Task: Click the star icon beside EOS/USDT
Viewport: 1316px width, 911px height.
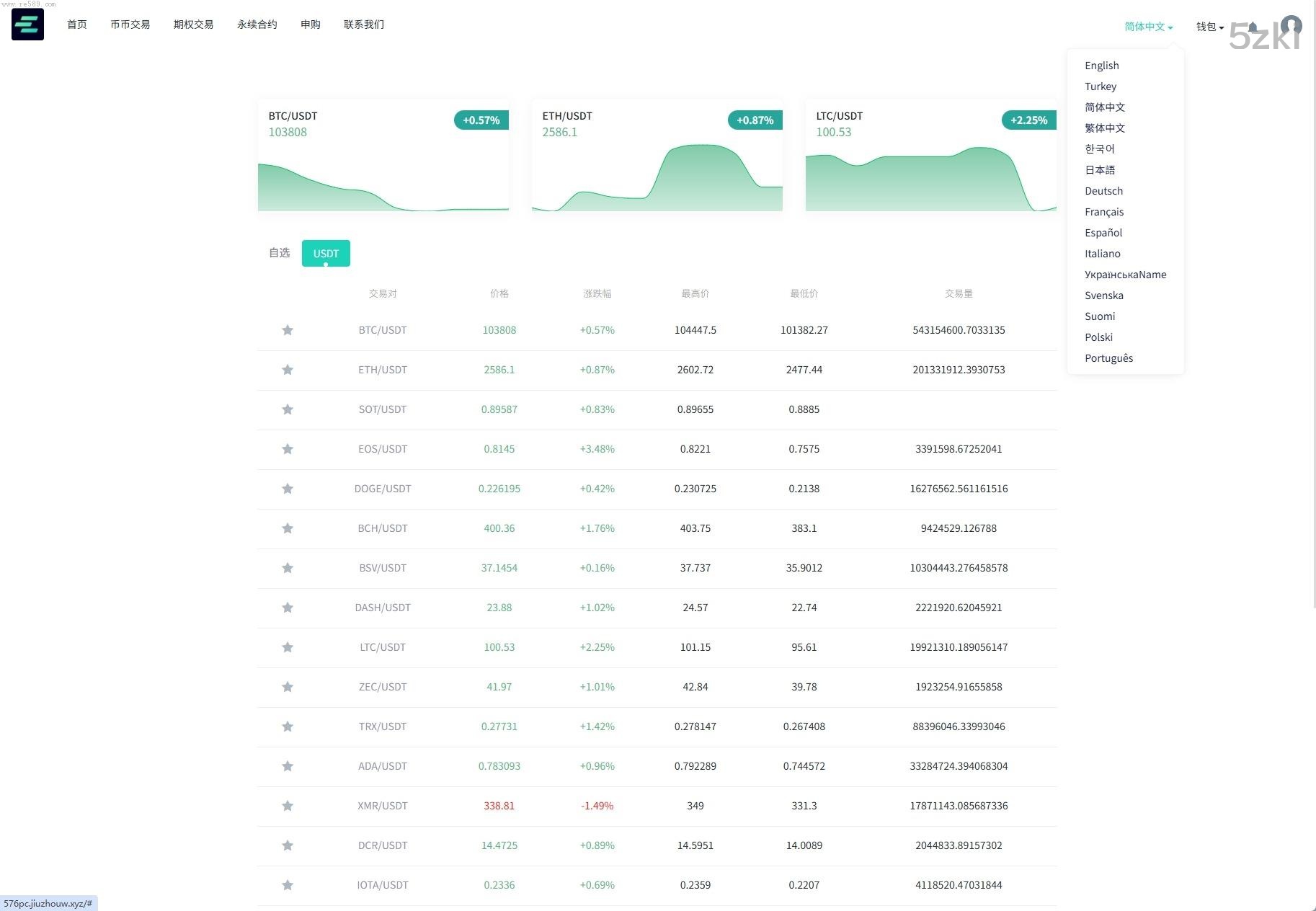Action: pos(288,449)
